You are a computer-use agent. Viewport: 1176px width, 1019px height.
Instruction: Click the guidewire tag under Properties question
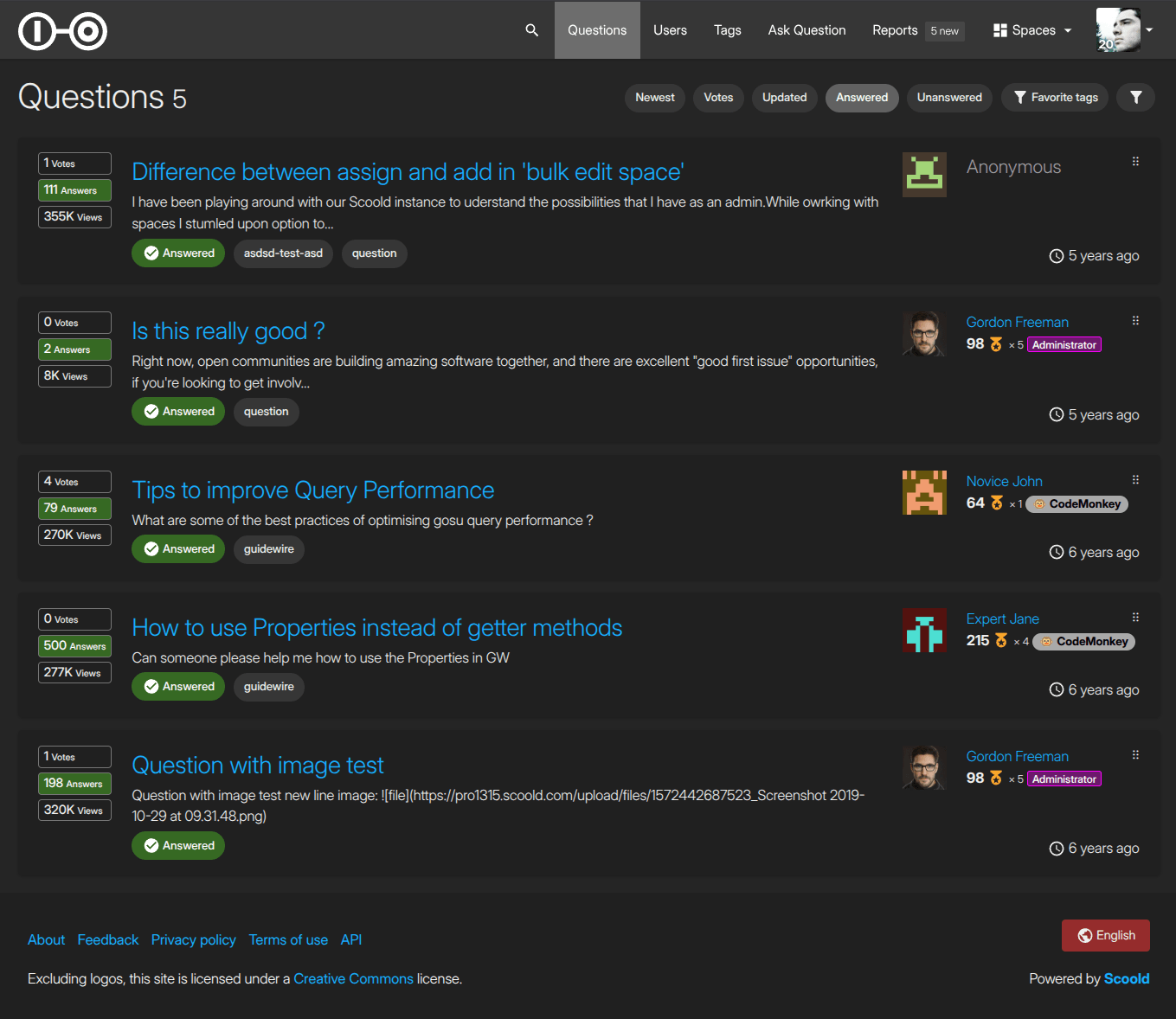click(269, 687)
